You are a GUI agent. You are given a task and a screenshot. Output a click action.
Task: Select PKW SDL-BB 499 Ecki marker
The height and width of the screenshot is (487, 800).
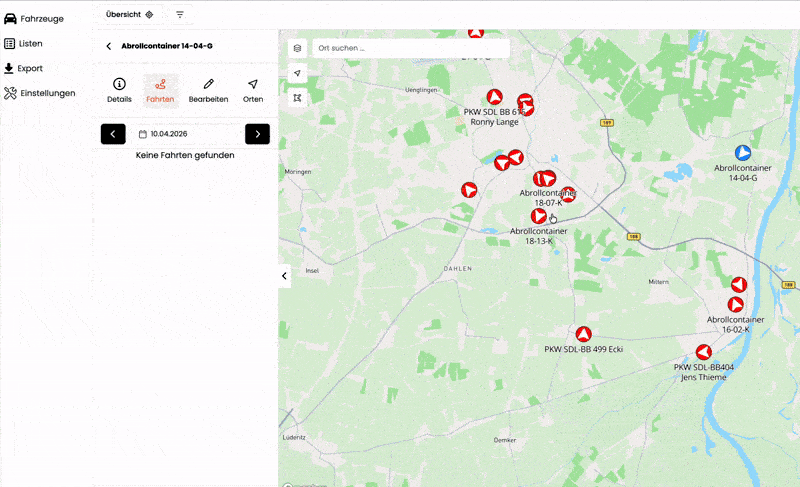tap(584, 335)
